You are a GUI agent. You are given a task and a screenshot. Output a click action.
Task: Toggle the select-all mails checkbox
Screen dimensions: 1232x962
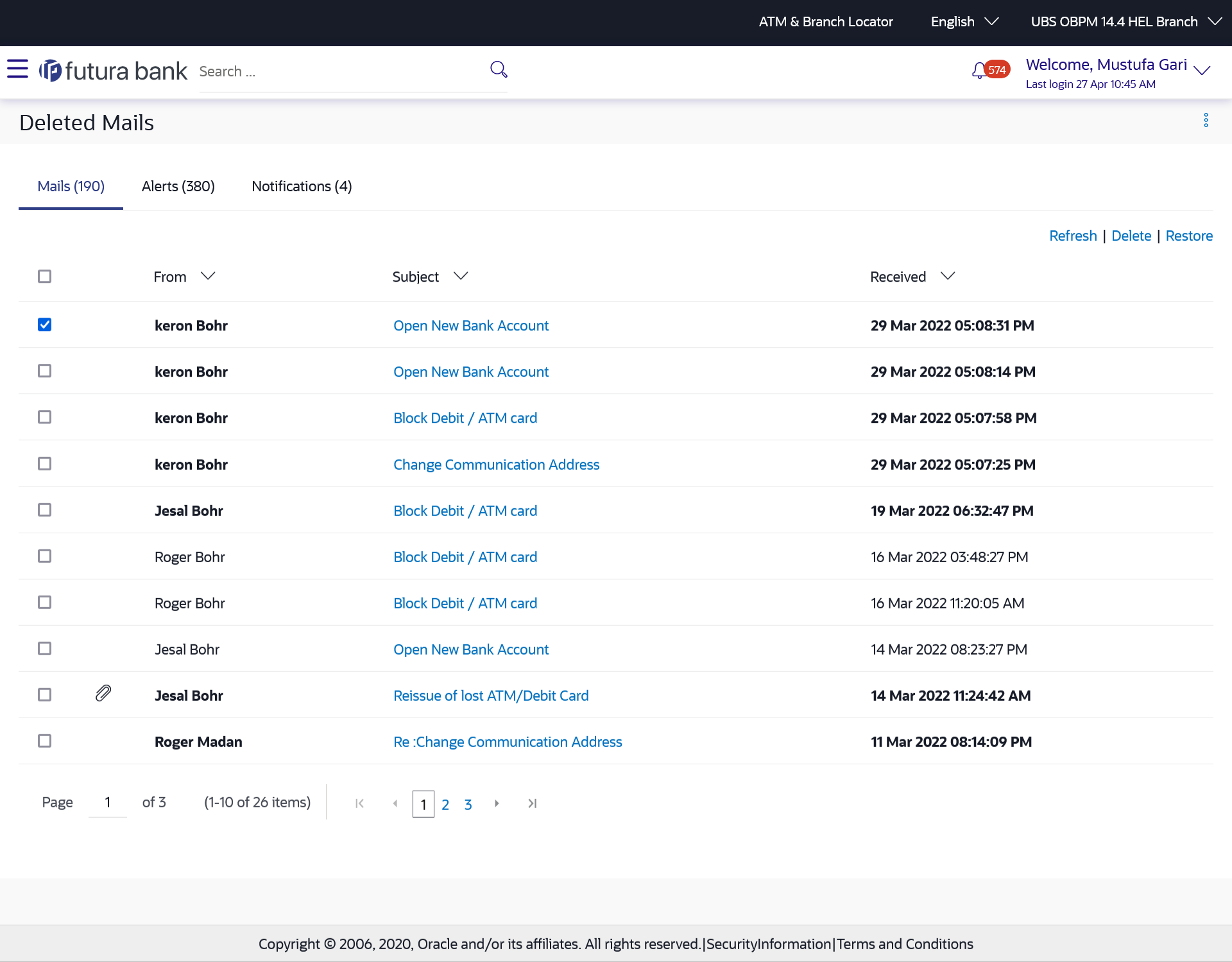(x=44, y=277)
